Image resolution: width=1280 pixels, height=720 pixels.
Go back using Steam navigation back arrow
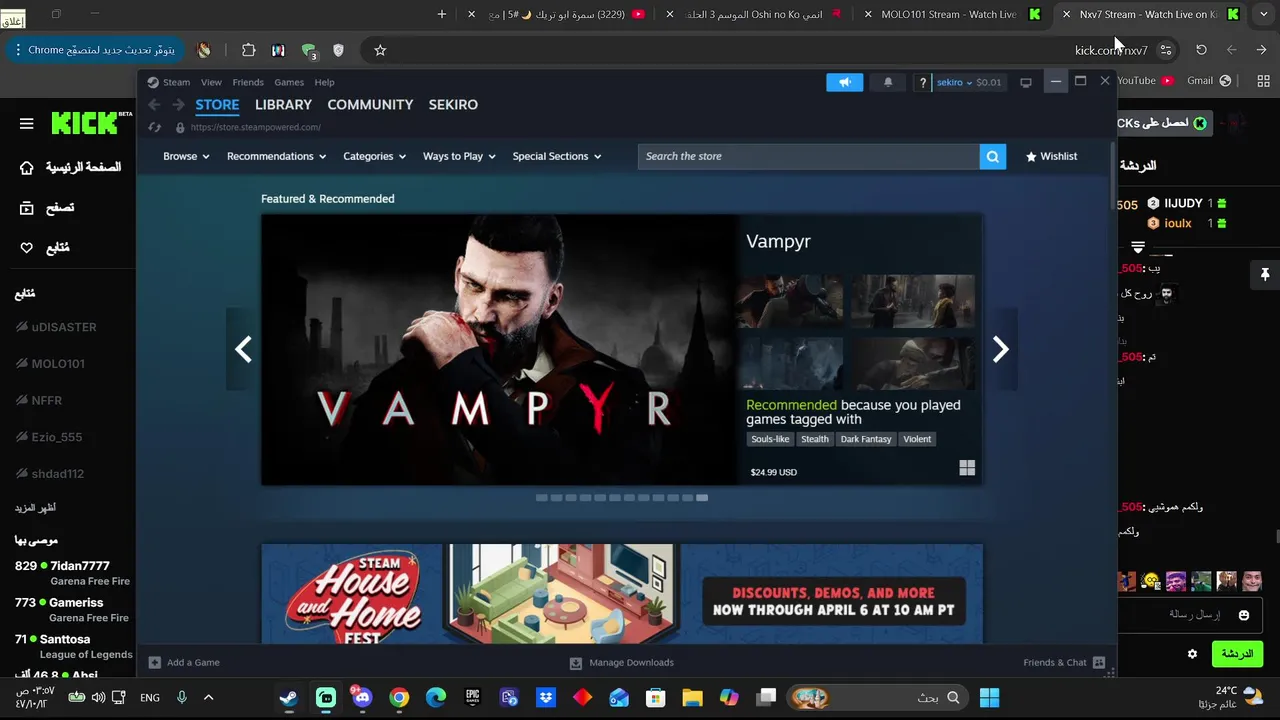click(x=154, y=104)
